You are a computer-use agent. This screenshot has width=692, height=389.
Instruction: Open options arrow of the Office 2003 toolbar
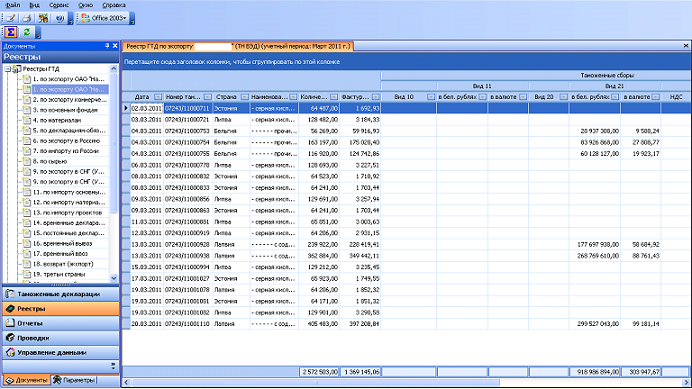coord(132,19)
